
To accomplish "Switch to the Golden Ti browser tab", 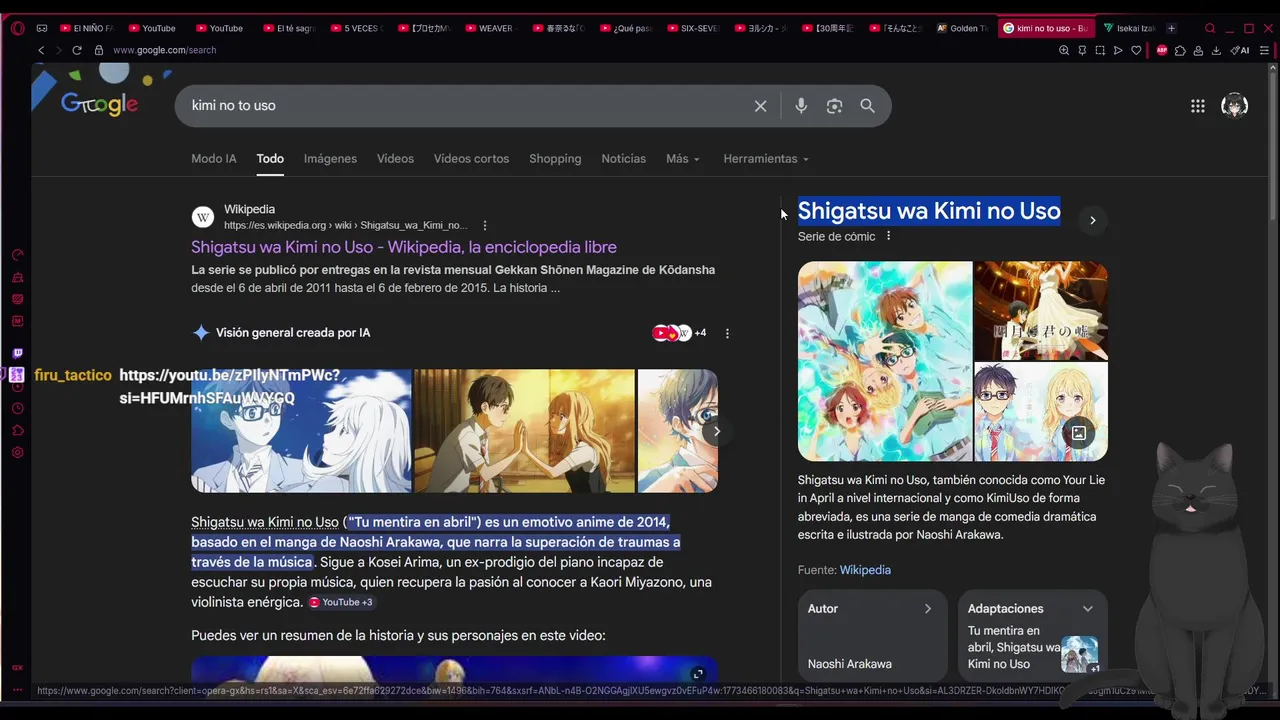I will tap(963, 28).
